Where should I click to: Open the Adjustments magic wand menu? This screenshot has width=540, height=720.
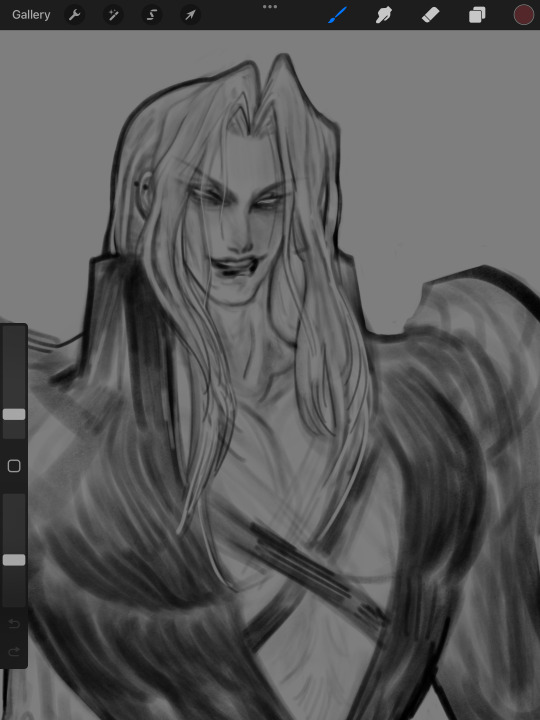tap(113, 15)
